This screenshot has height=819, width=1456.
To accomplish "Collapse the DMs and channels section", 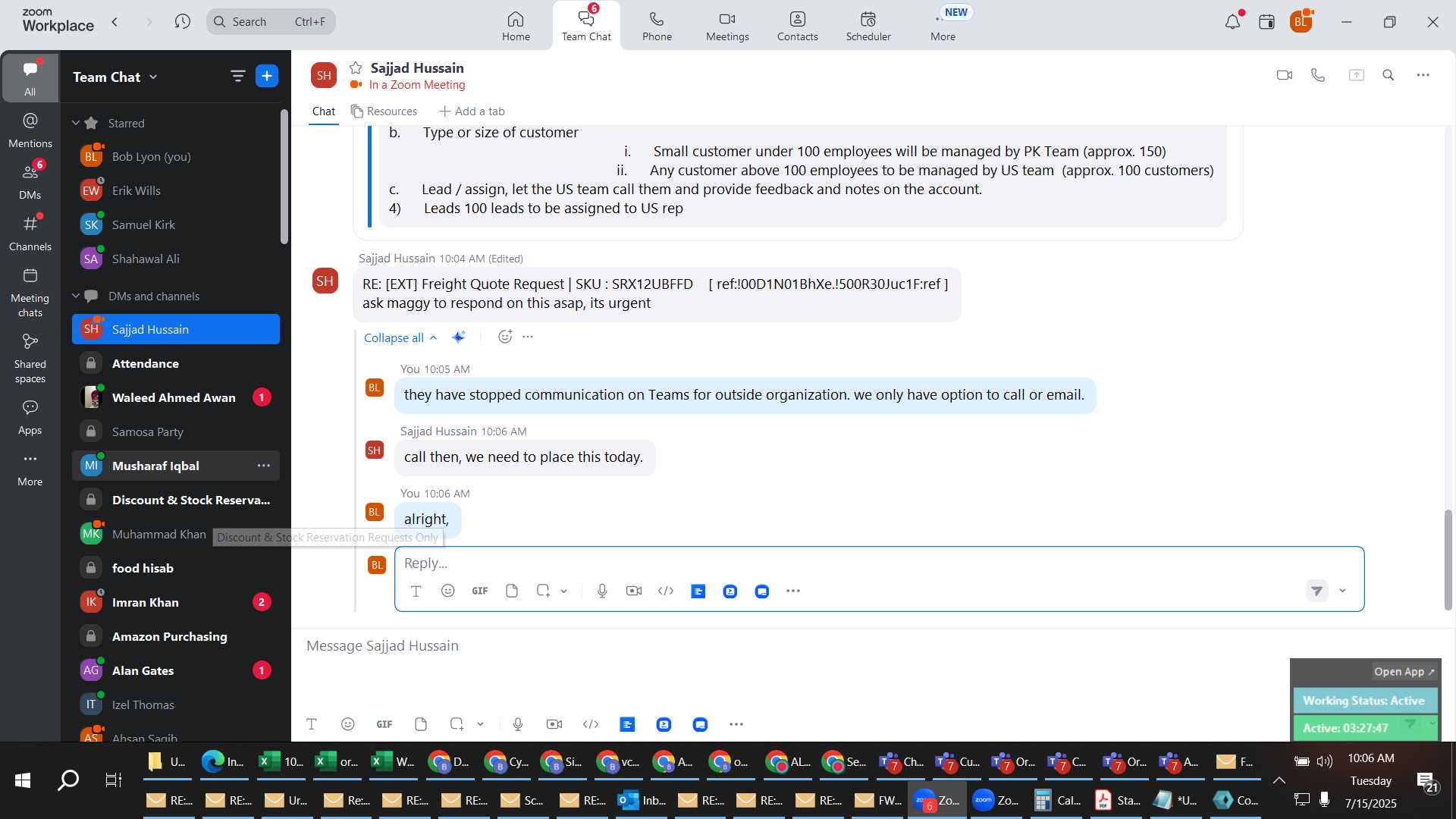I will (76, 296).
